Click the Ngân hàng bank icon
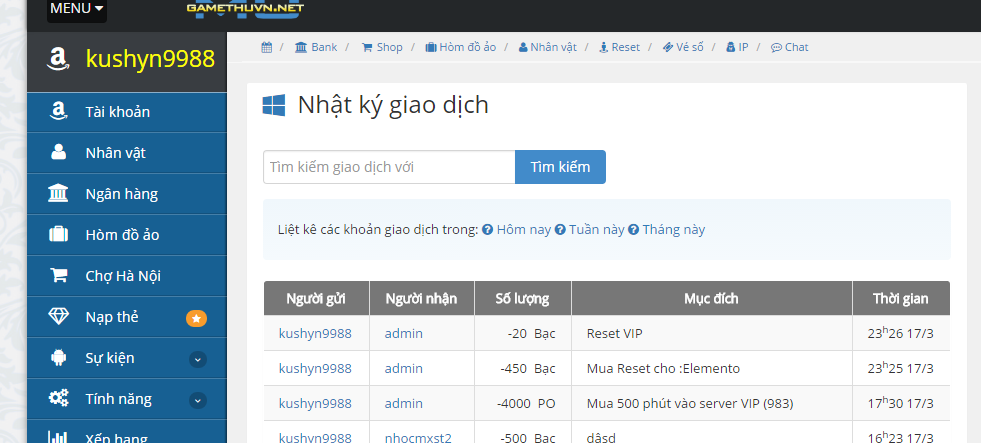This screenshot has height=443, width=981. click(58, 194)
